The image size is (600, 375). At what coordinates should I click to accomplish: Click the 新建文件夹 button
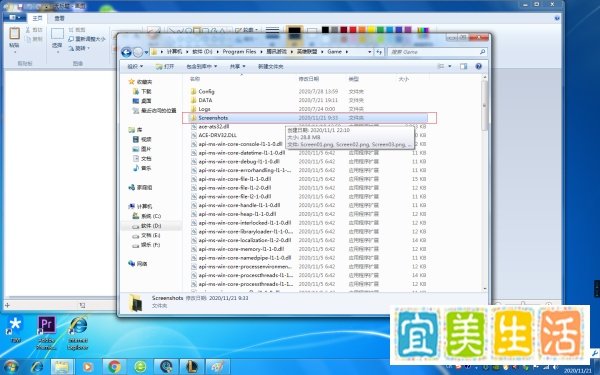click(x=271, y=67)
